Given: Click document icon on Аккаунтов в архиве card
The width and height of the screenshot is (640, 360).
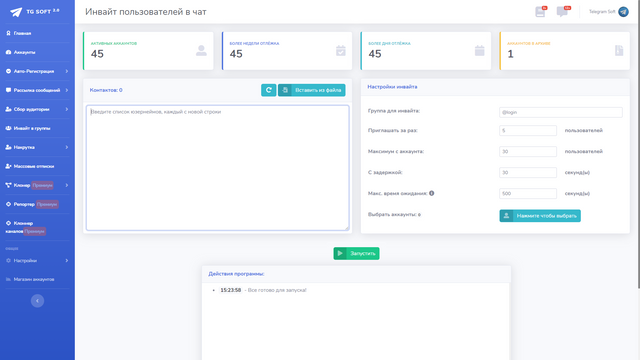Looking at the screenshot, I should click(x=619, y=51).
